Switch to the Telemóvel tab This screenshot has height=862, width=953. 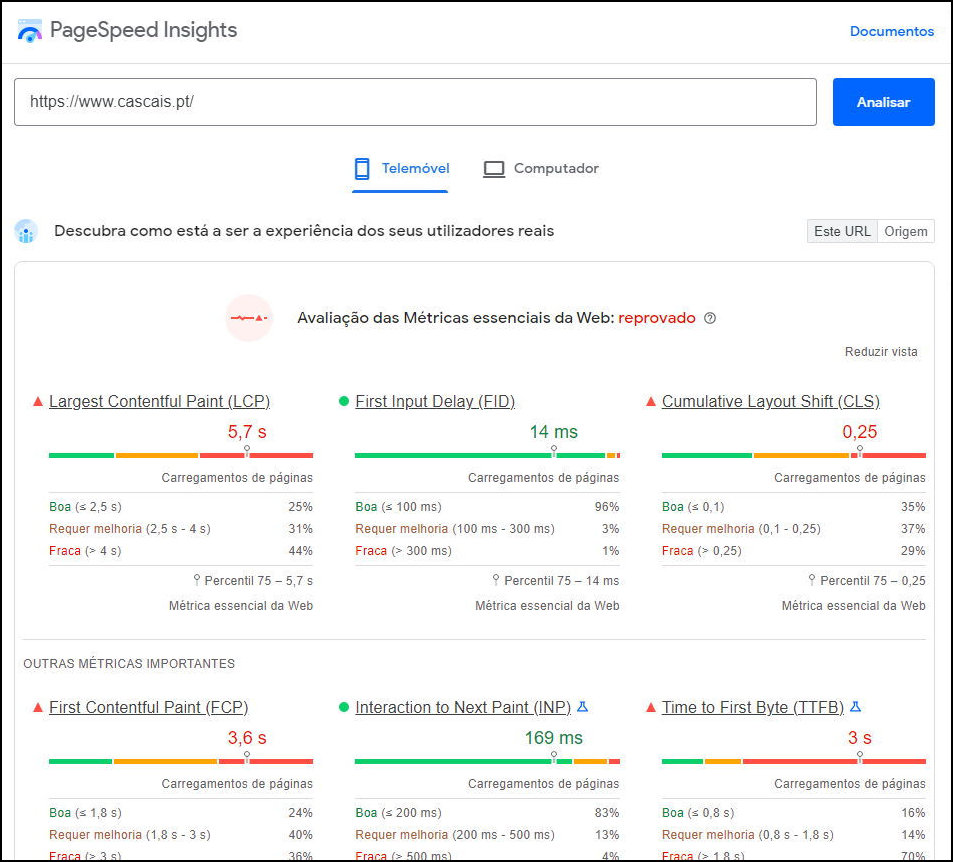401,169
